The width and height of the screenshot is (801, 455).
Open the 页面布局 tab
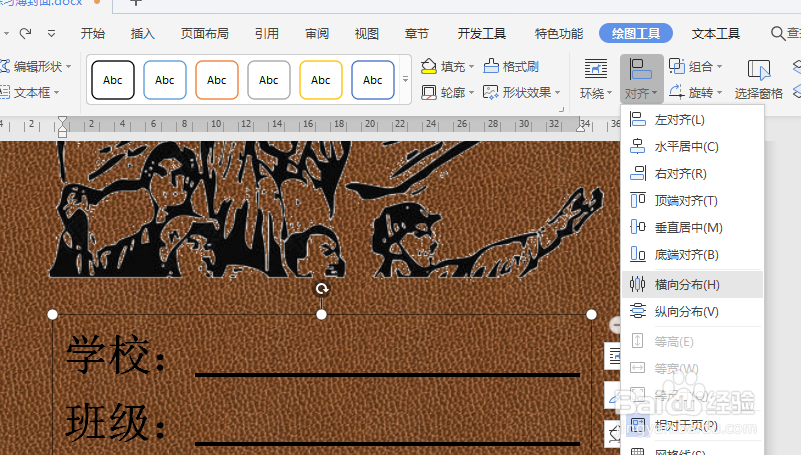point(205,34)
